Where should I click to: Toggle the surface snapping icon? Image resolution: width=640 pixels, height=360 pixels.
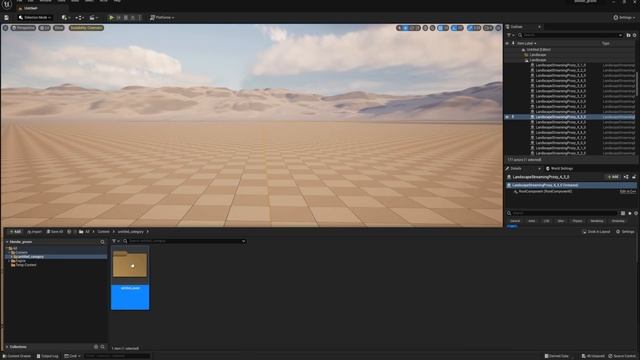tap(432, 28)
